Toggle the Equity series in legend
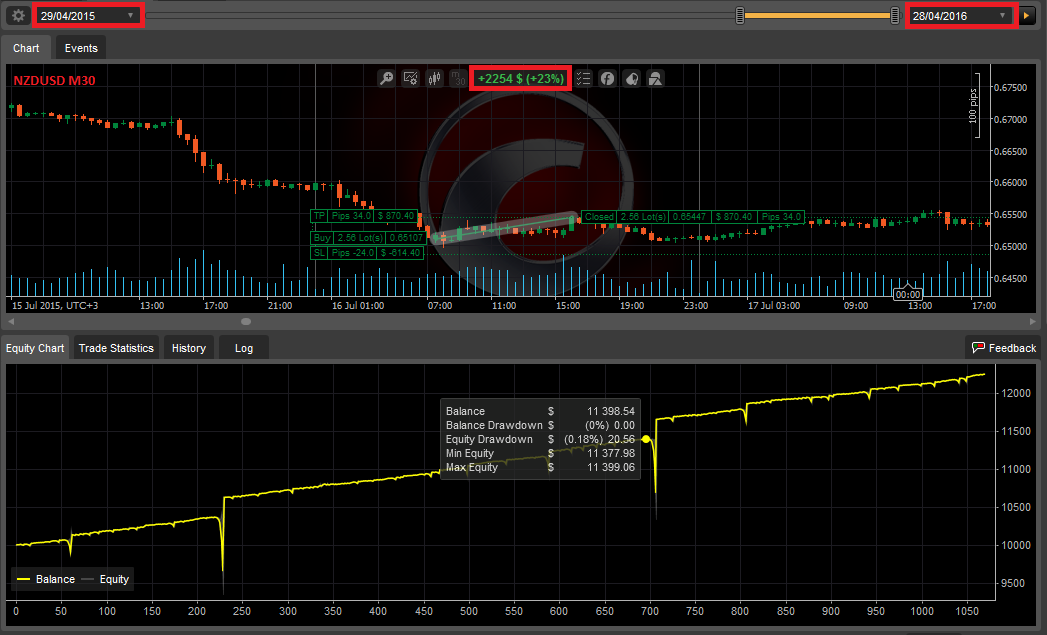Viewport: 1047px width, 635px height. (106, 579)
